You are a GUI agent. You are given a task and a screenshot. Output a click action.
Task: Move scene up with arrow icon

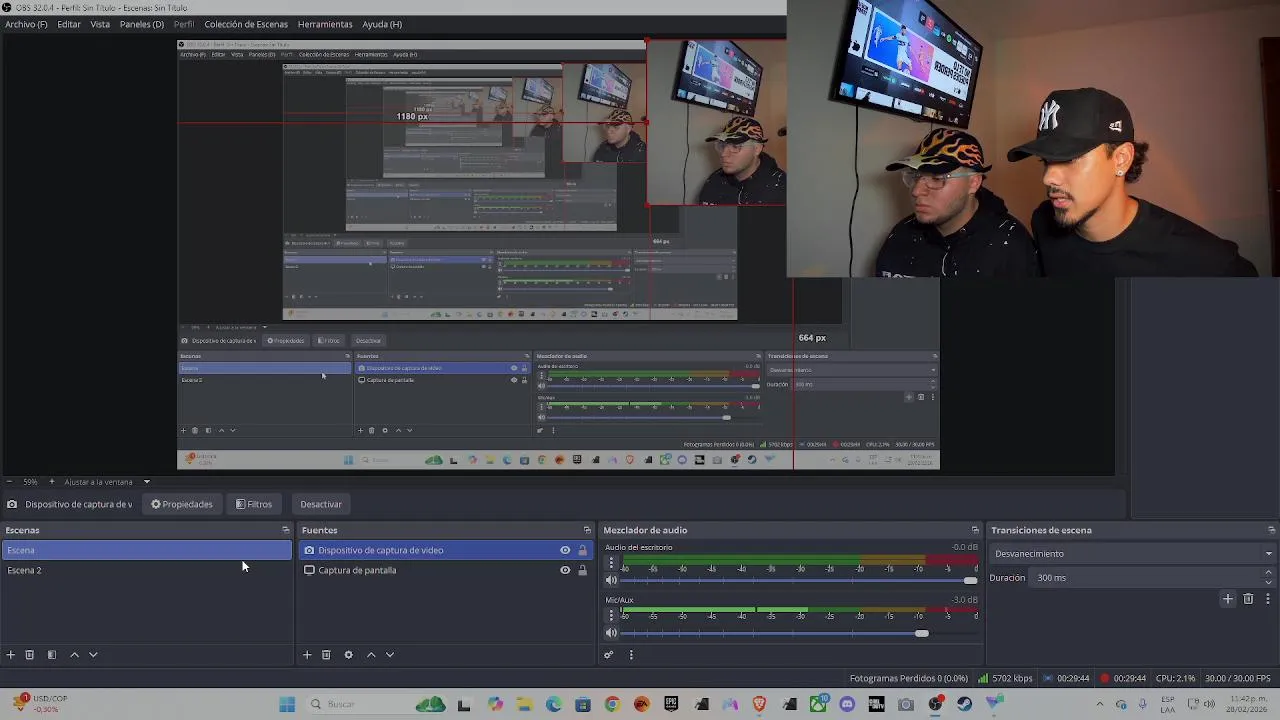coord(74,655)
